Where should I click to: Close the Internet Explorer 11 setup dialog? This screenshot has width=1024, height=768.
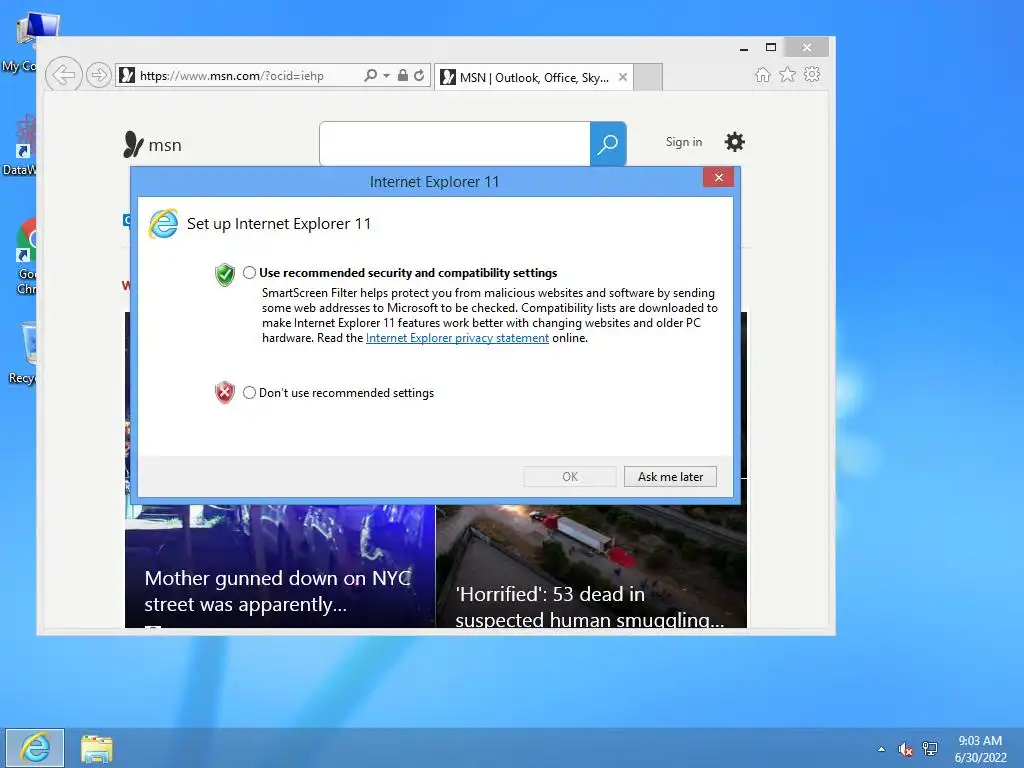[718, 177]
